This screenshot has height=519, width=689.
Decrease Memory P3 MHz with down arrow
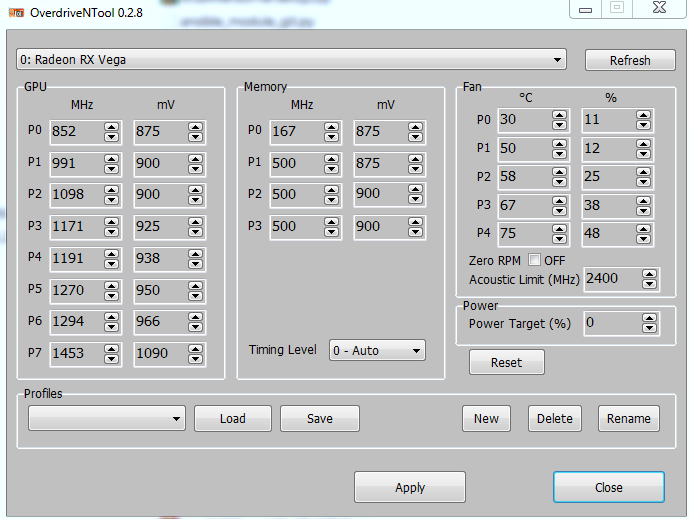click(331, 232)
